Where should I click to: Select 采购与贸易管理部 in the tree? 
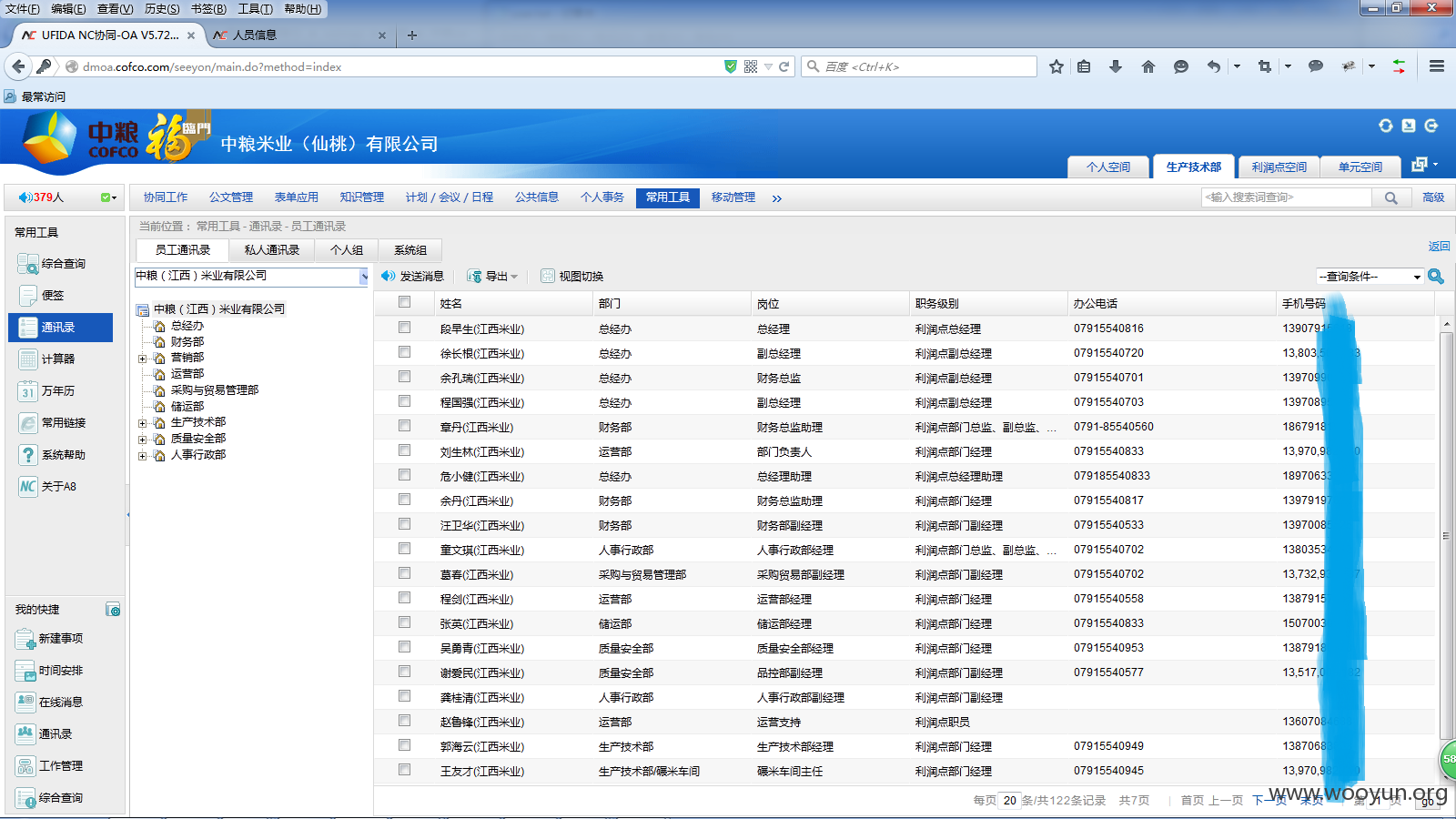tap(215, 390)
